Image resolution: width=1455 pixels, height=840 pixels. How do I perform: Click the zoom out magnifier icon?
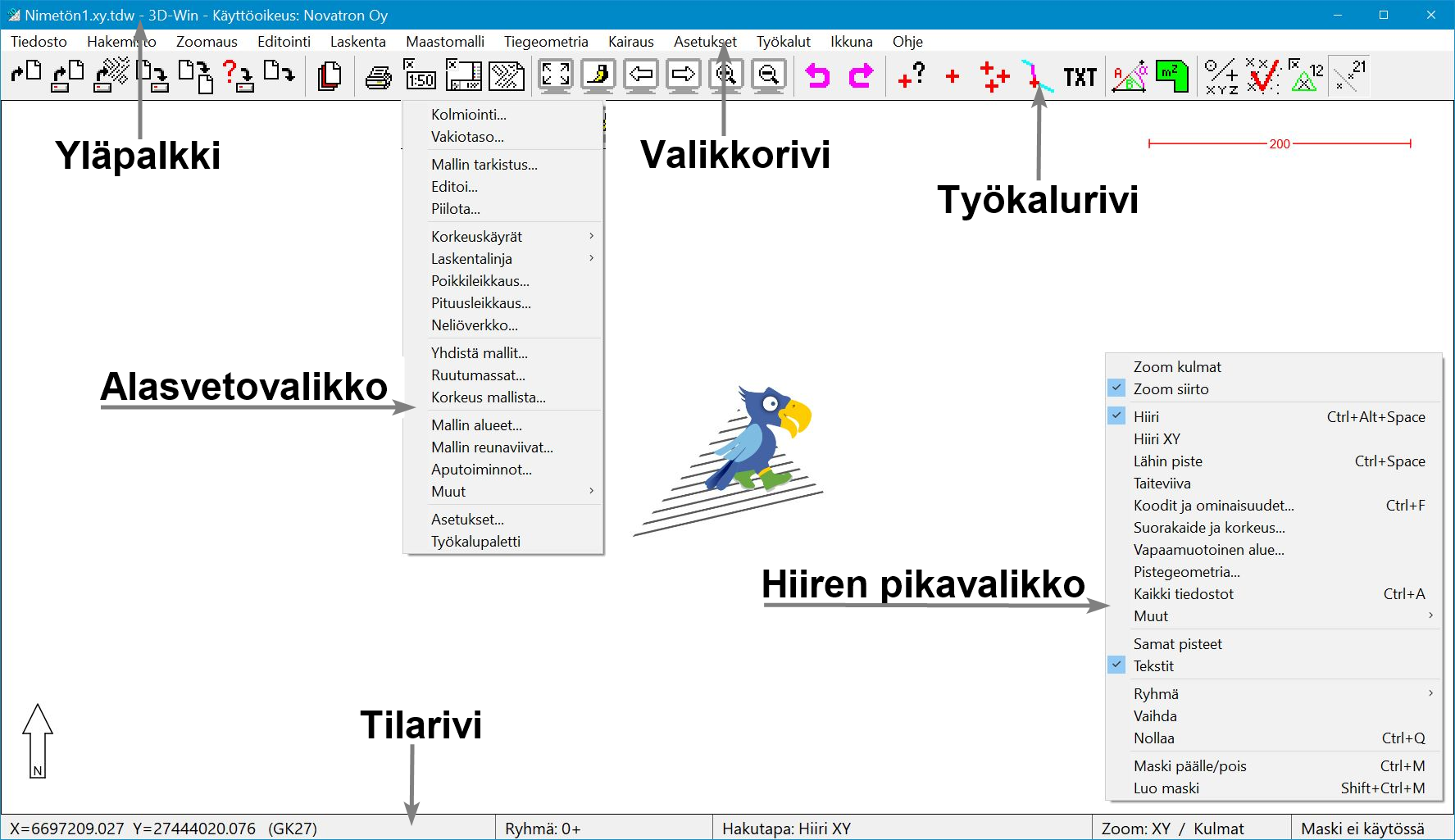(x=769, y=75)
